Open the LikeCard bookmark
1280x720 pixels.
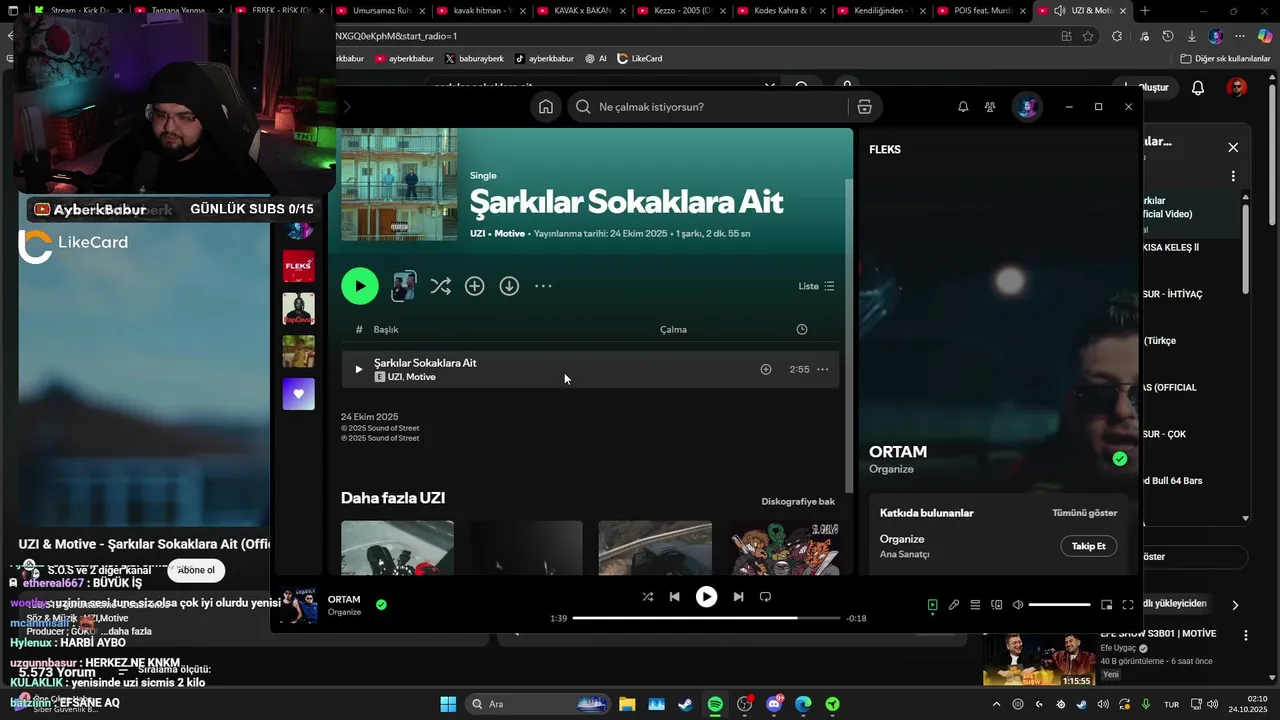point(639,58)
